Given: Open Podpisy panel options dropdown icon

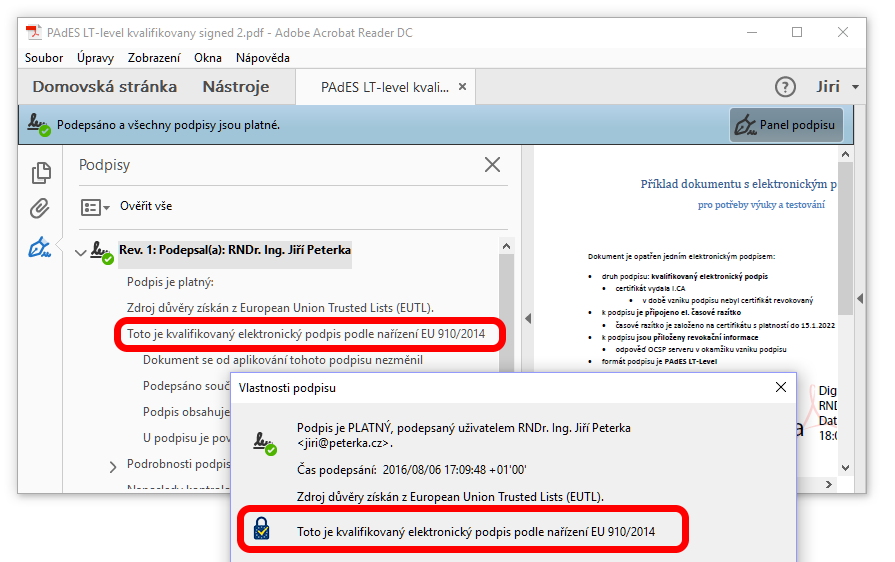Looking at the screenshot, I should 95,207.
